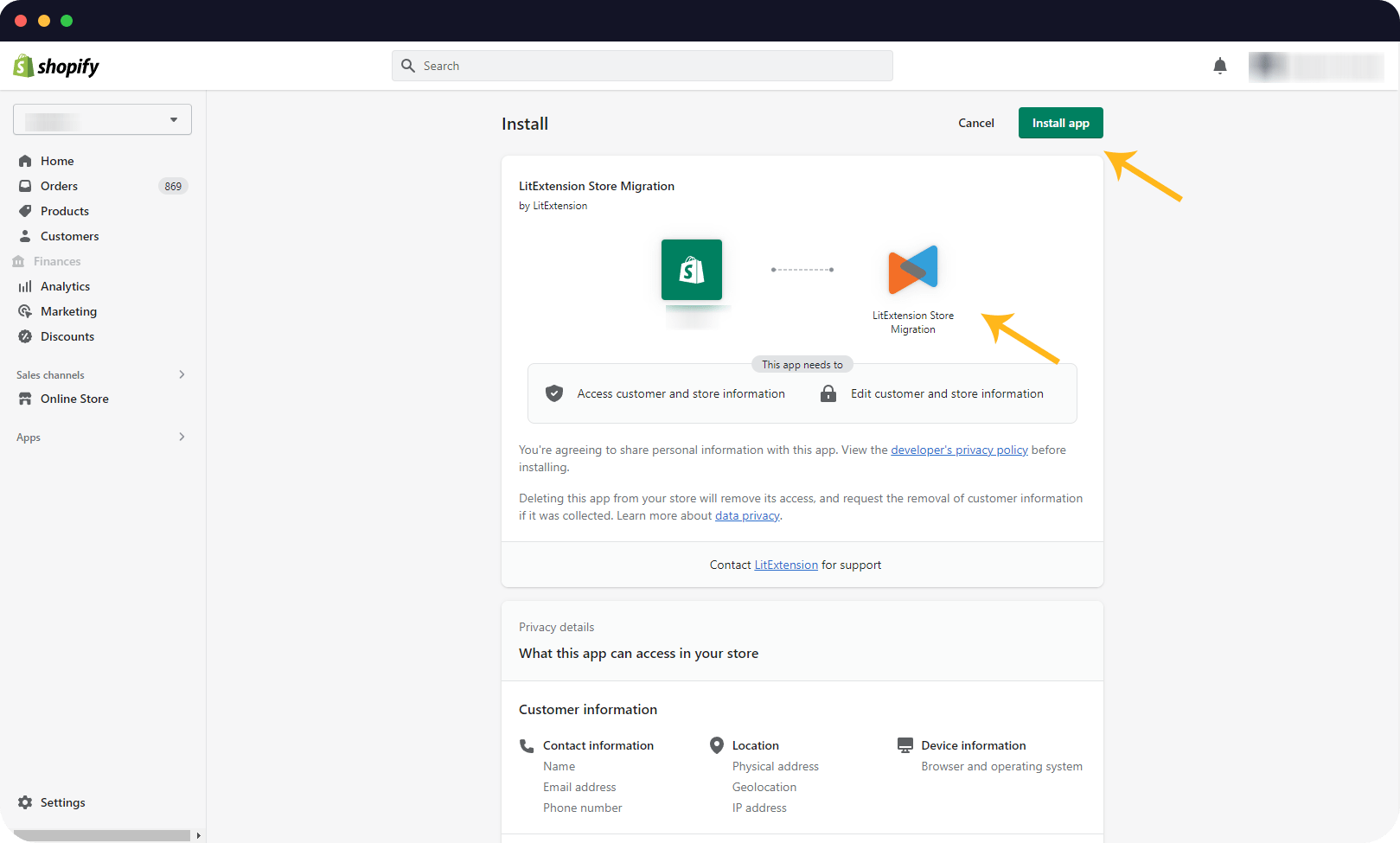Open the LitExtension support link
This screenshot has height=843, width=1400.
pyautogui.click(x=786, y=565)
